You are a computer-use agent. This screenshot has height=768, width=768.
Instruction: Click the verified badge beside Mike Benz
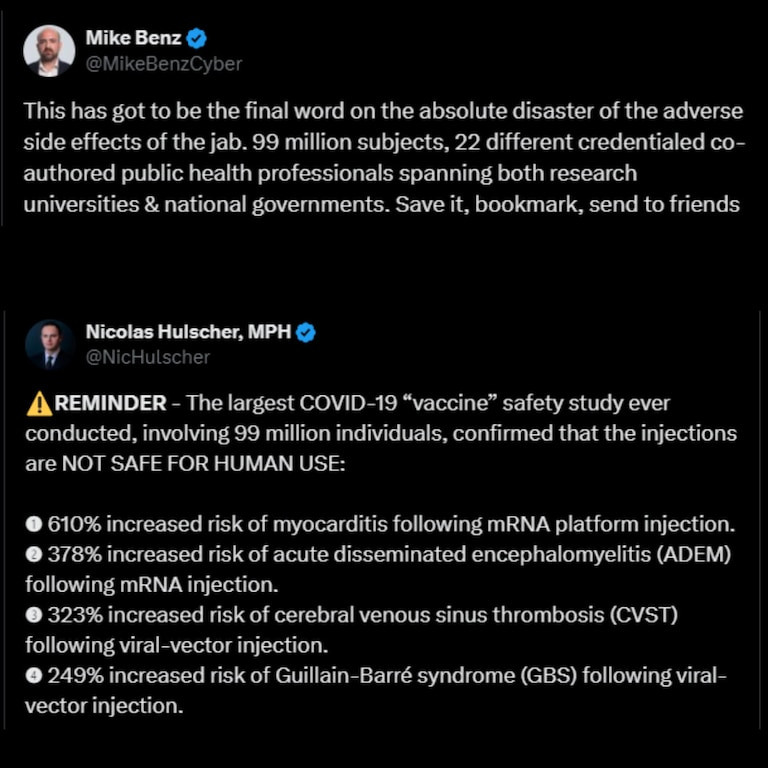tap(198, 39)
